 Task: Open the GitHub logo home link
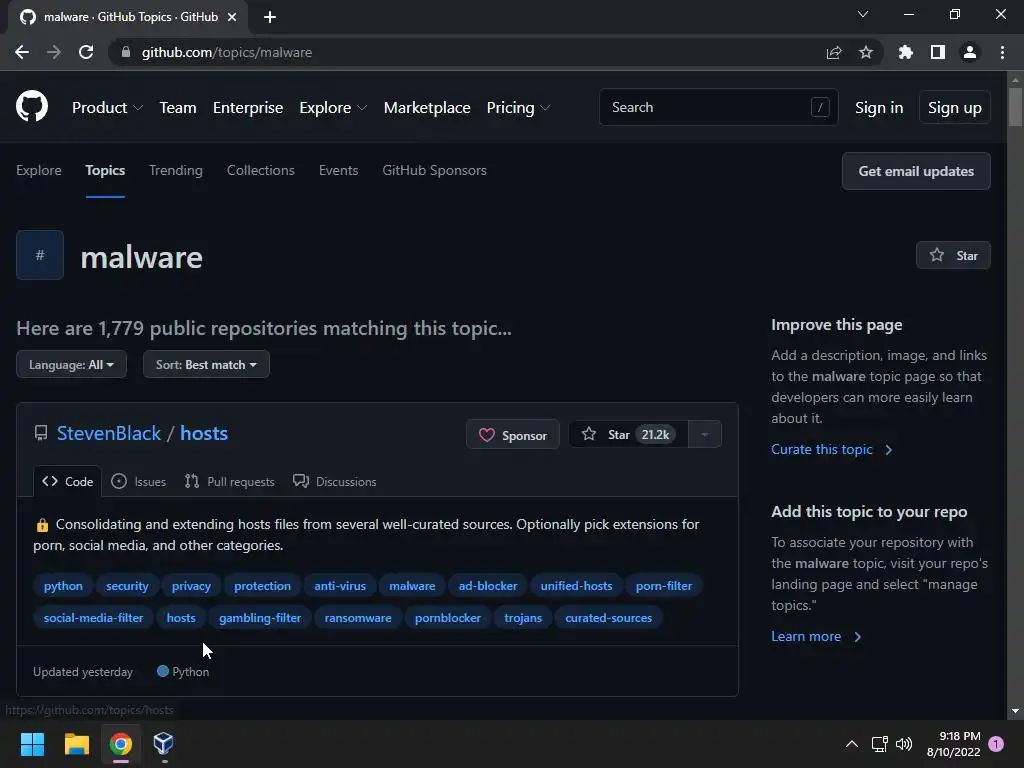(32, 107)
